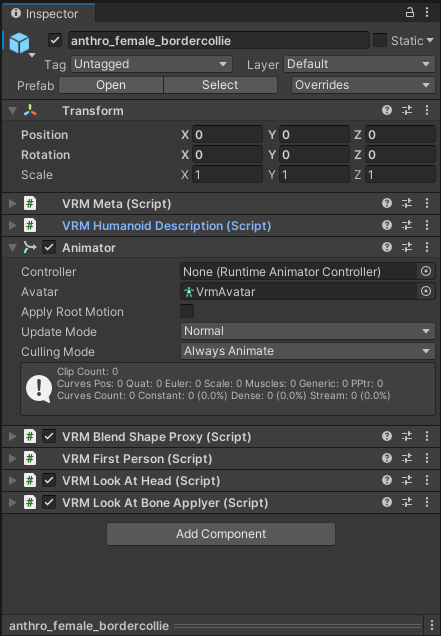The width and height of the screenshot is (441, 636).
Task: Open VRM Meta three-dot menu
Action: 427,203
